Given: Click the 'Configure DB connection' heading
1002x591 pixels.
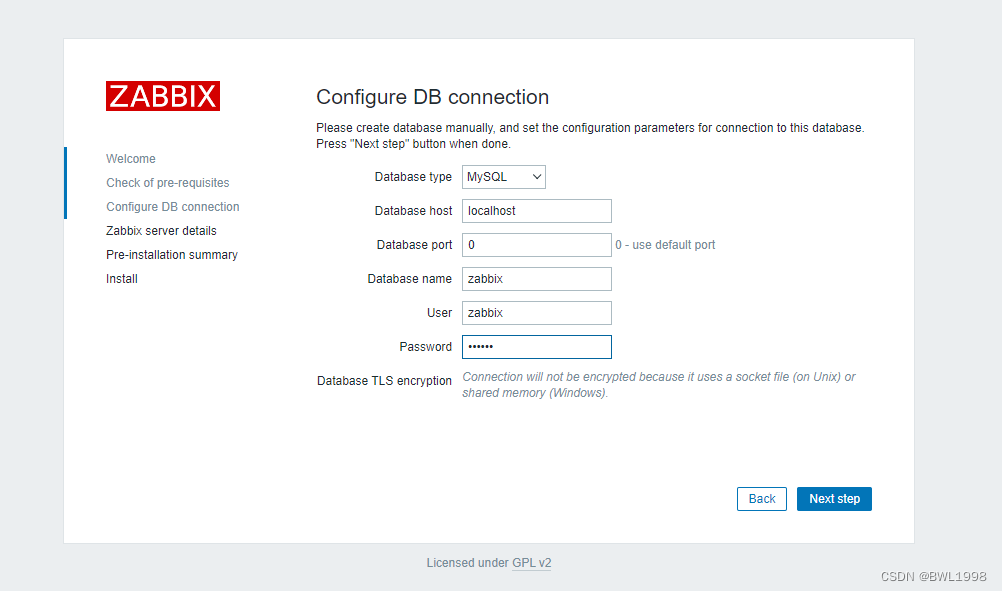Looking at the screenshot, I should click(x=433, y=97).
